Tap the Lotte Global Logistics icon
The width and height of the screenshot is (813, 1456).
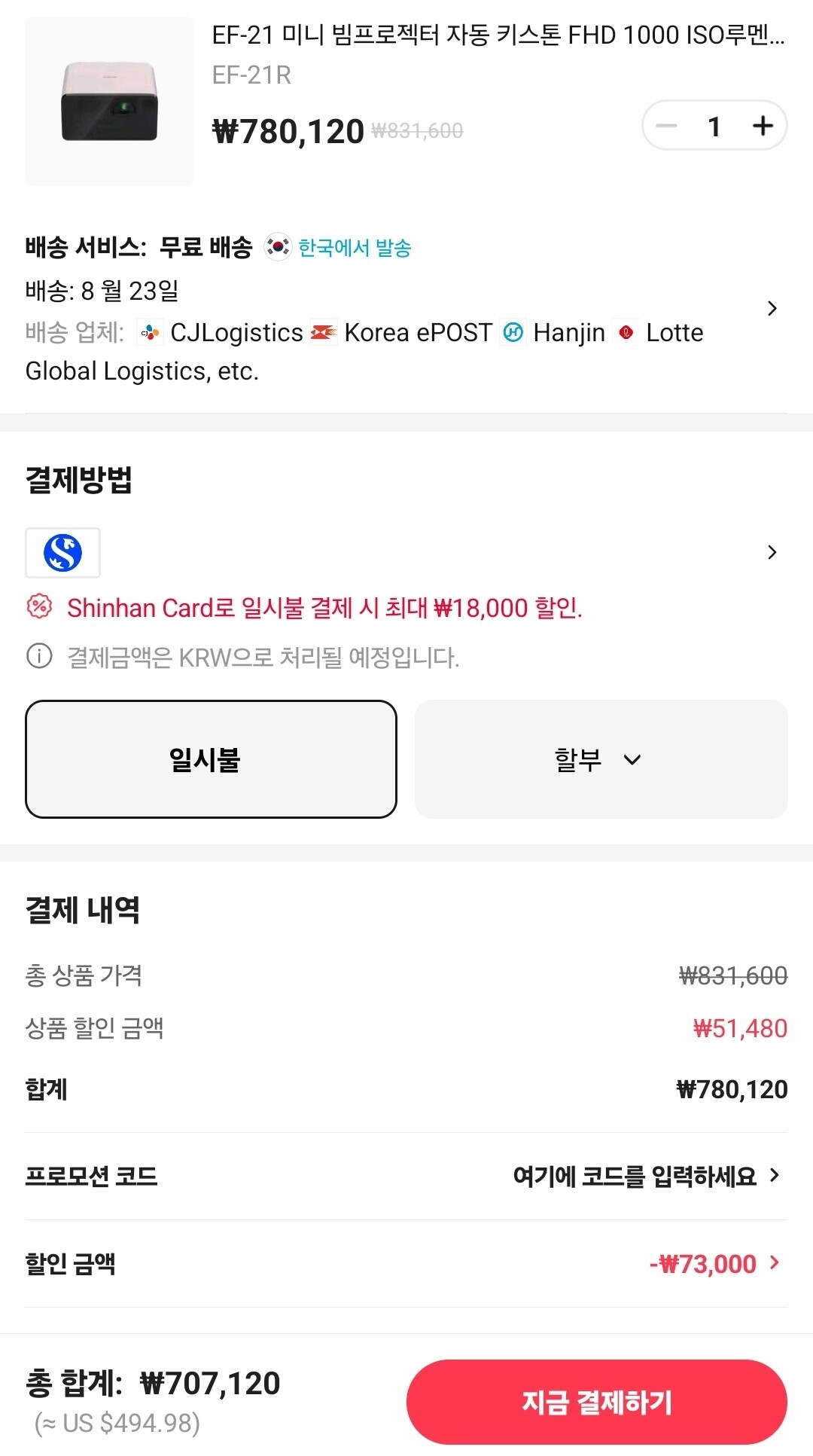click(x=626, y=332)
